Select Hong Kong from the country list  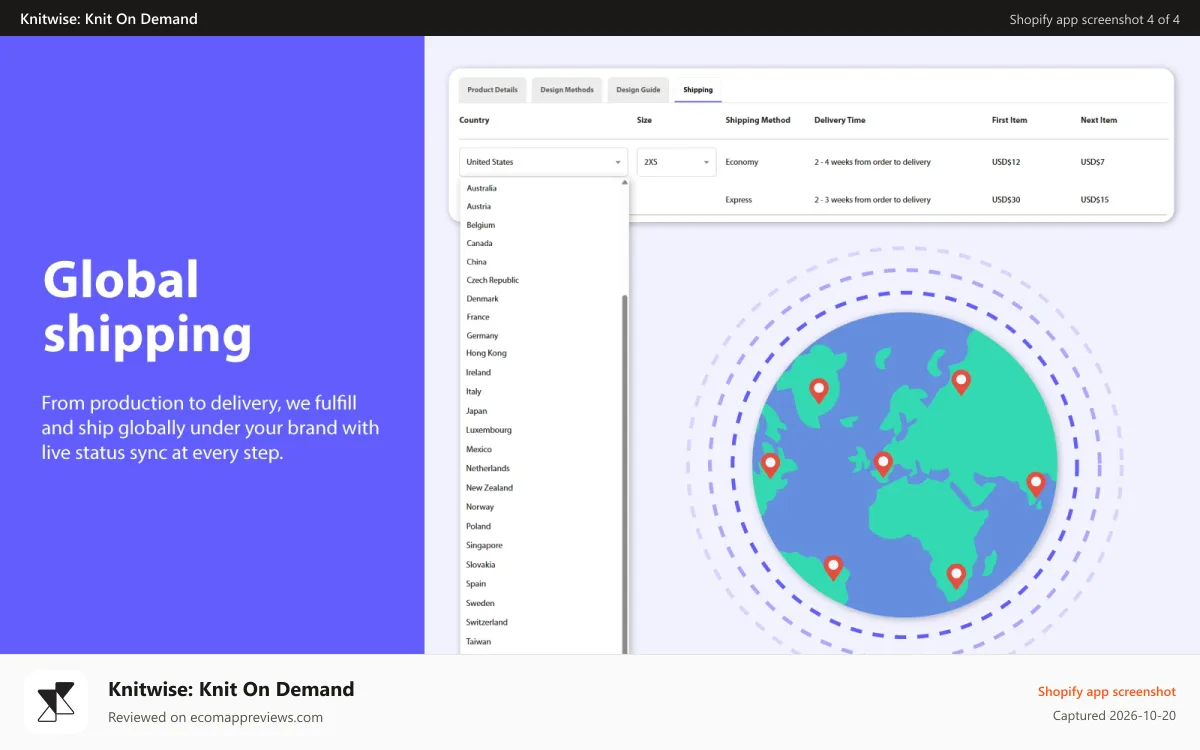point(486,353)
